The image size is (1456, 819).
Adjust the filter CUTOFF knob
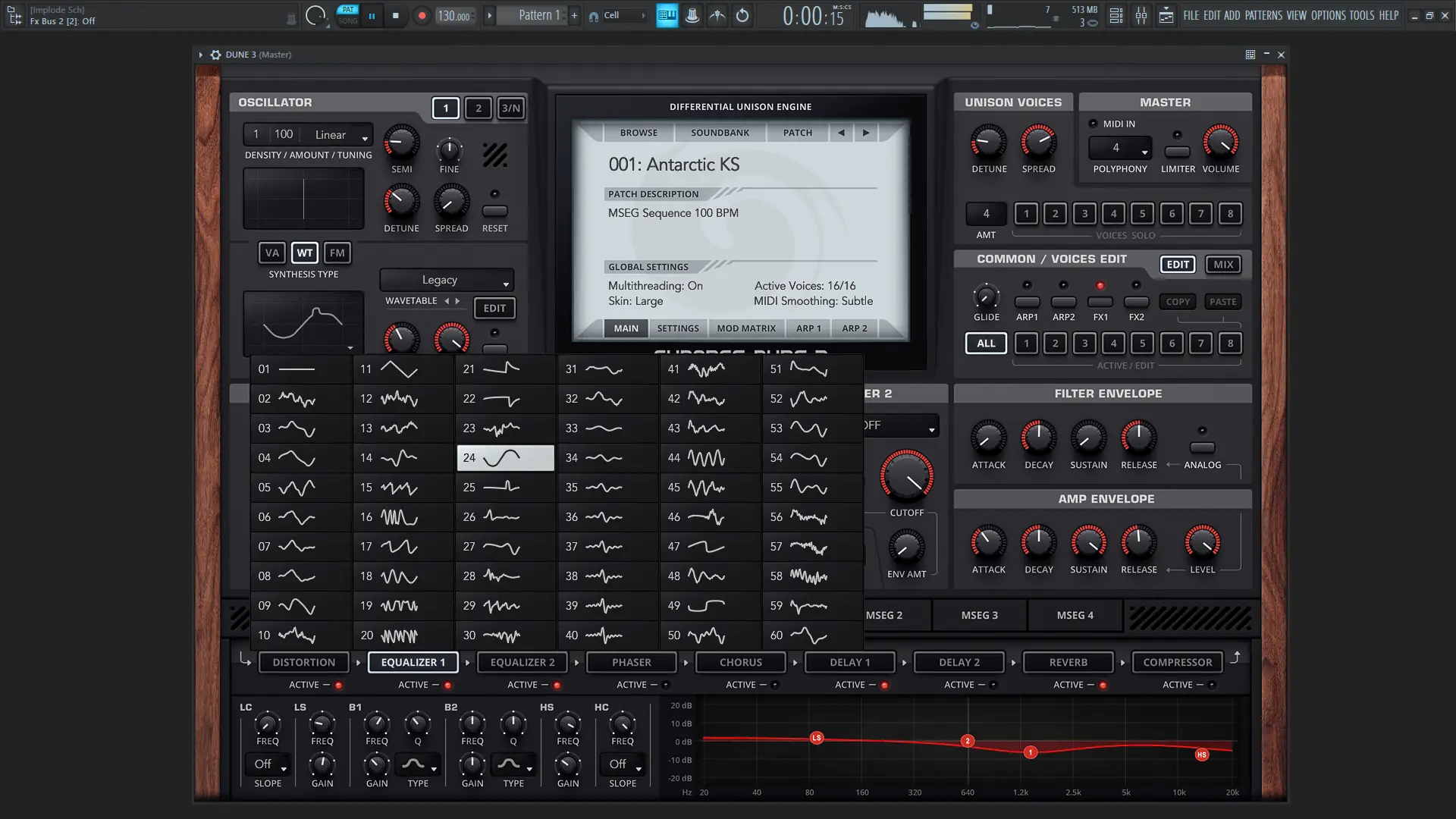[906, 476]
